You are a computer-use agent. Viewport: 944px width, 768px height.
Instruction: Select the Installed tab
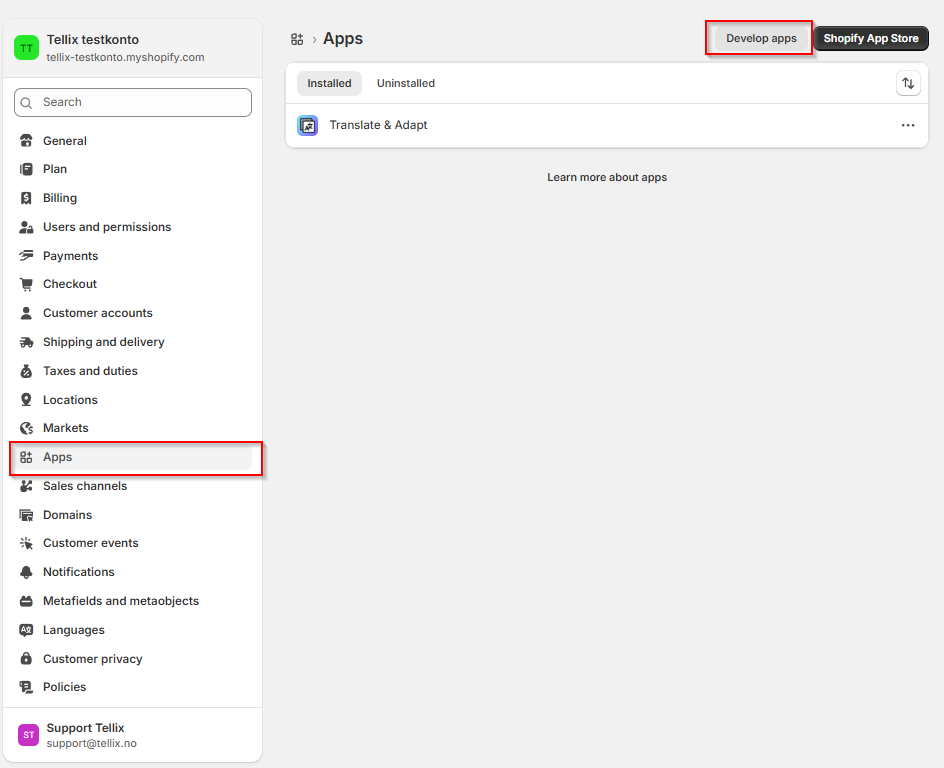(x=329, y=84)
